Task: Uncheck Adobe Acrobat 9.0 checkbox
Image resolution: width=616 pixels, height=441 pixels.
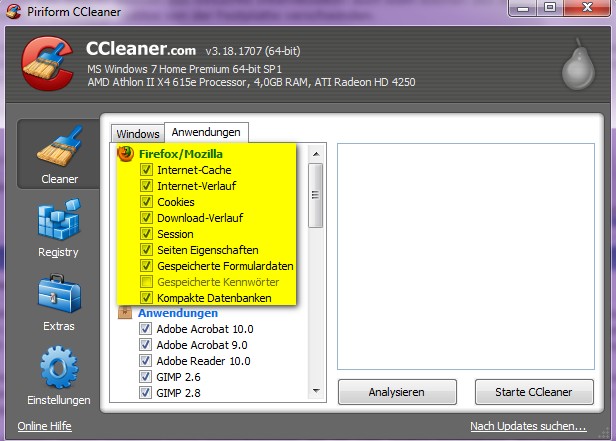Action: tap(145, 345)
